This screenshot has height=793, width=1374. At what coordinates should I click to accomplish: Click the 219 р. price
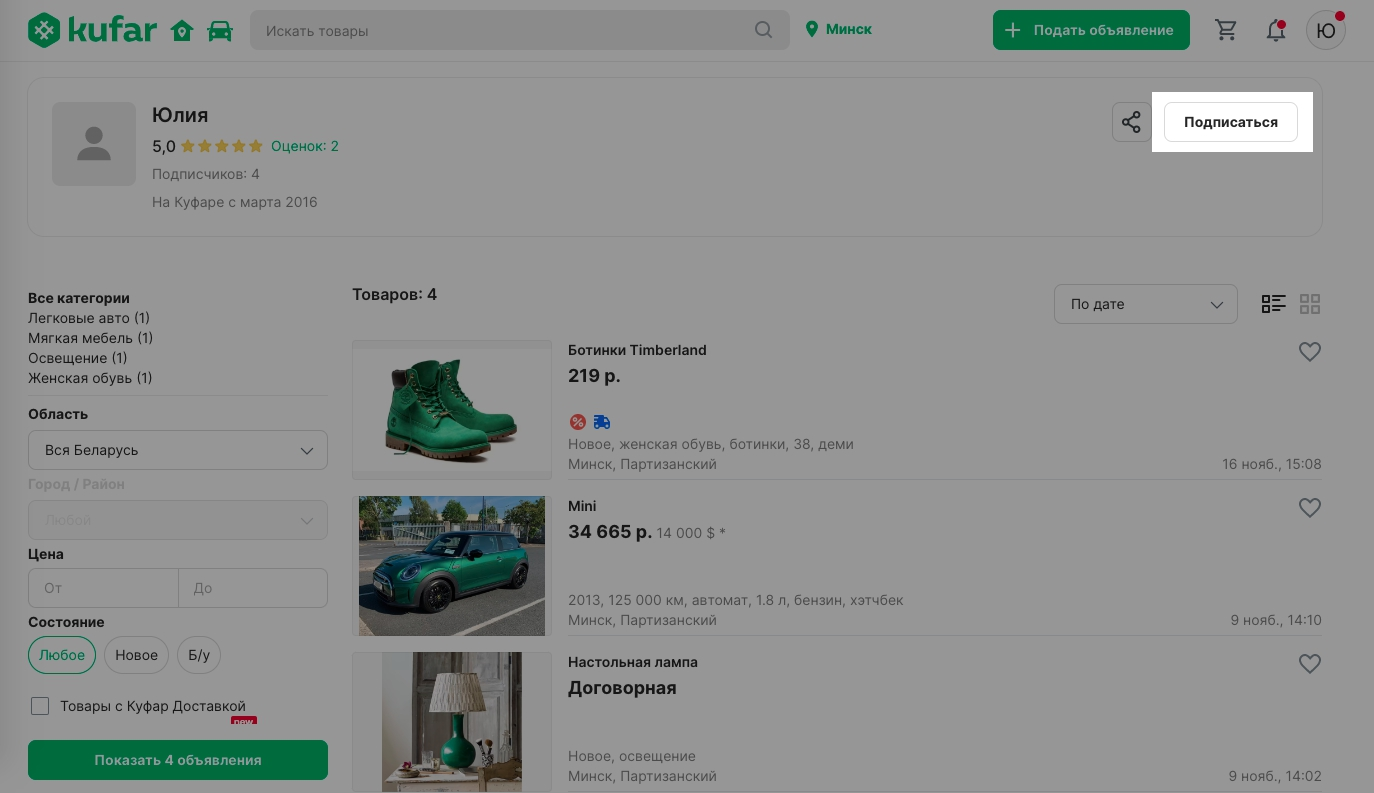[594, 376]
